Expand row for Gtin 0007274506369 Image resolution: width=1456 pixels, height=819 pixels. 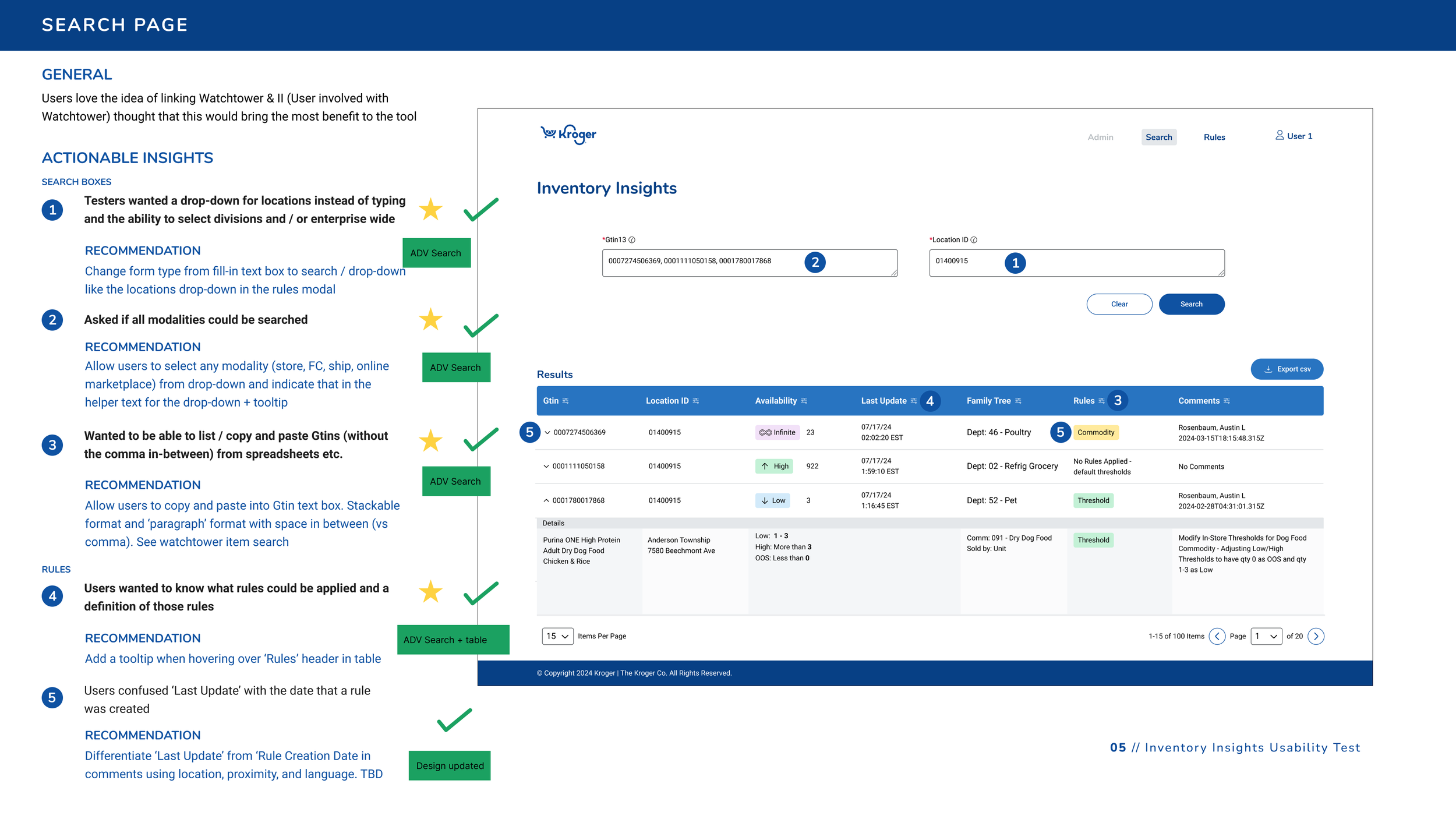tap(547, 432)
